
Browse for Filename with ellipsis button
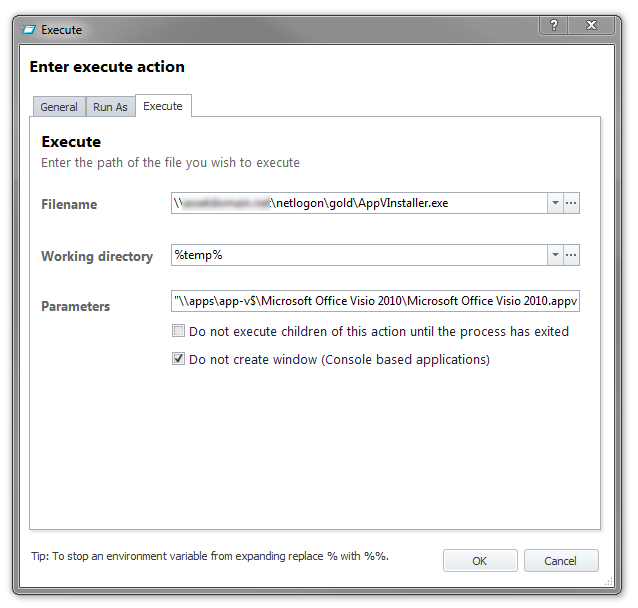point(571,203)
